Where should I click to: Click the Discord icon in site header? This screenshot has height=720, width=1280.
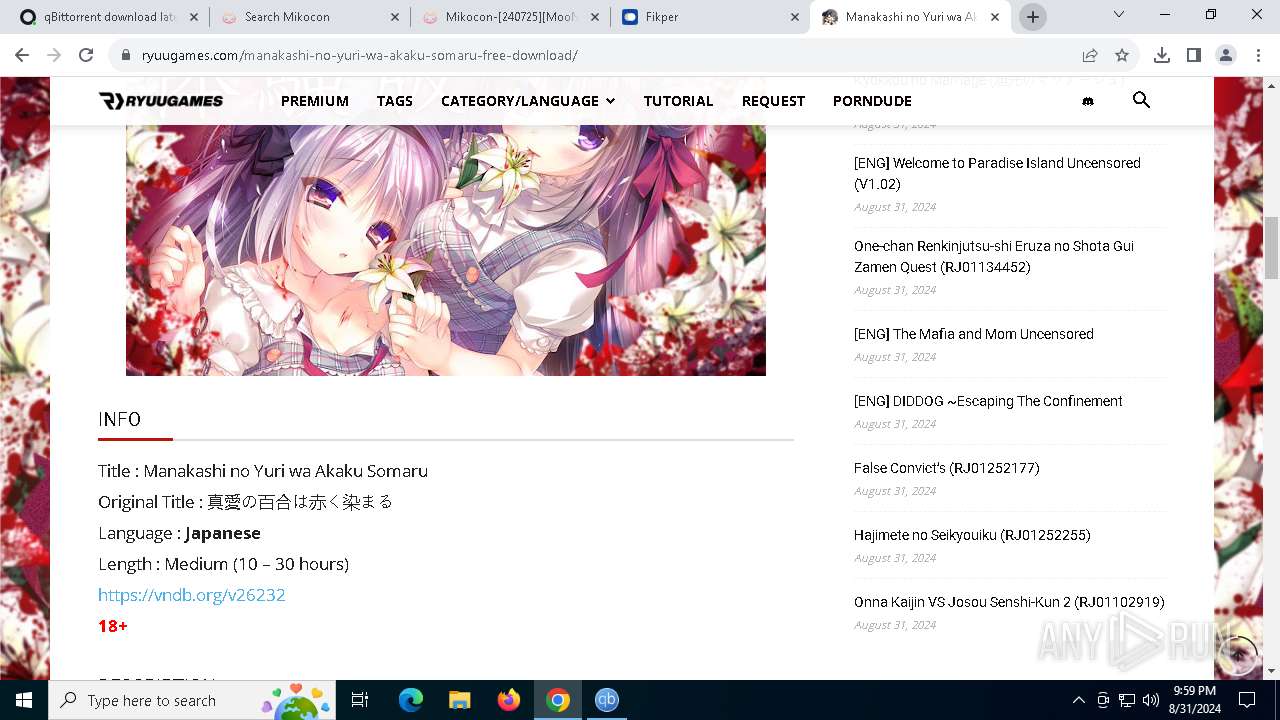tap(1088, 101)
